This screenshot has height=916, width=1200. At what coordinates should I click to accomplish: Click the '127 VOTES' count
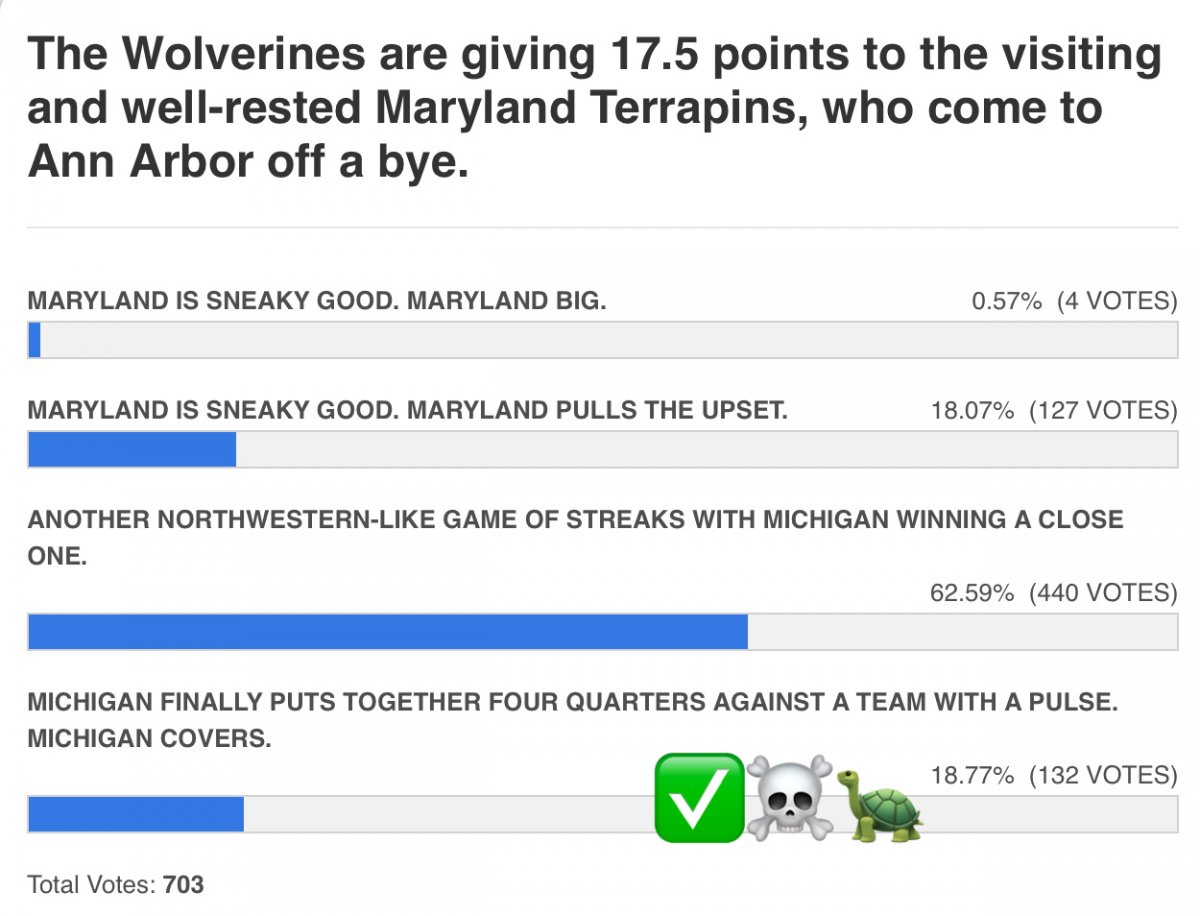(1104, 410)
